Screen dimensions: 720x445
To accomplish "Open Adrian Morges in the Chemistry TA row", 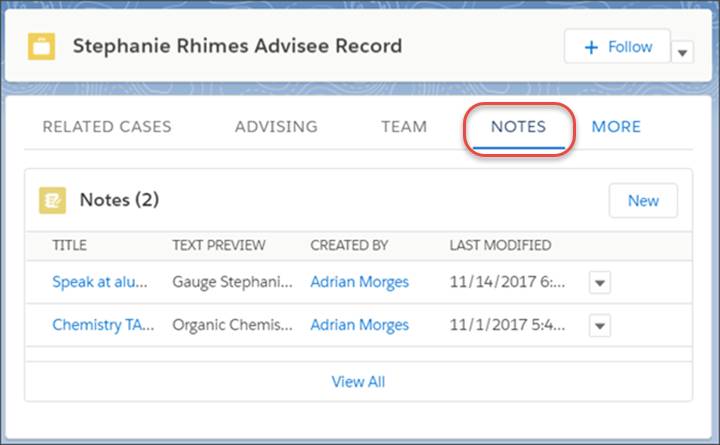I will 360,325.
